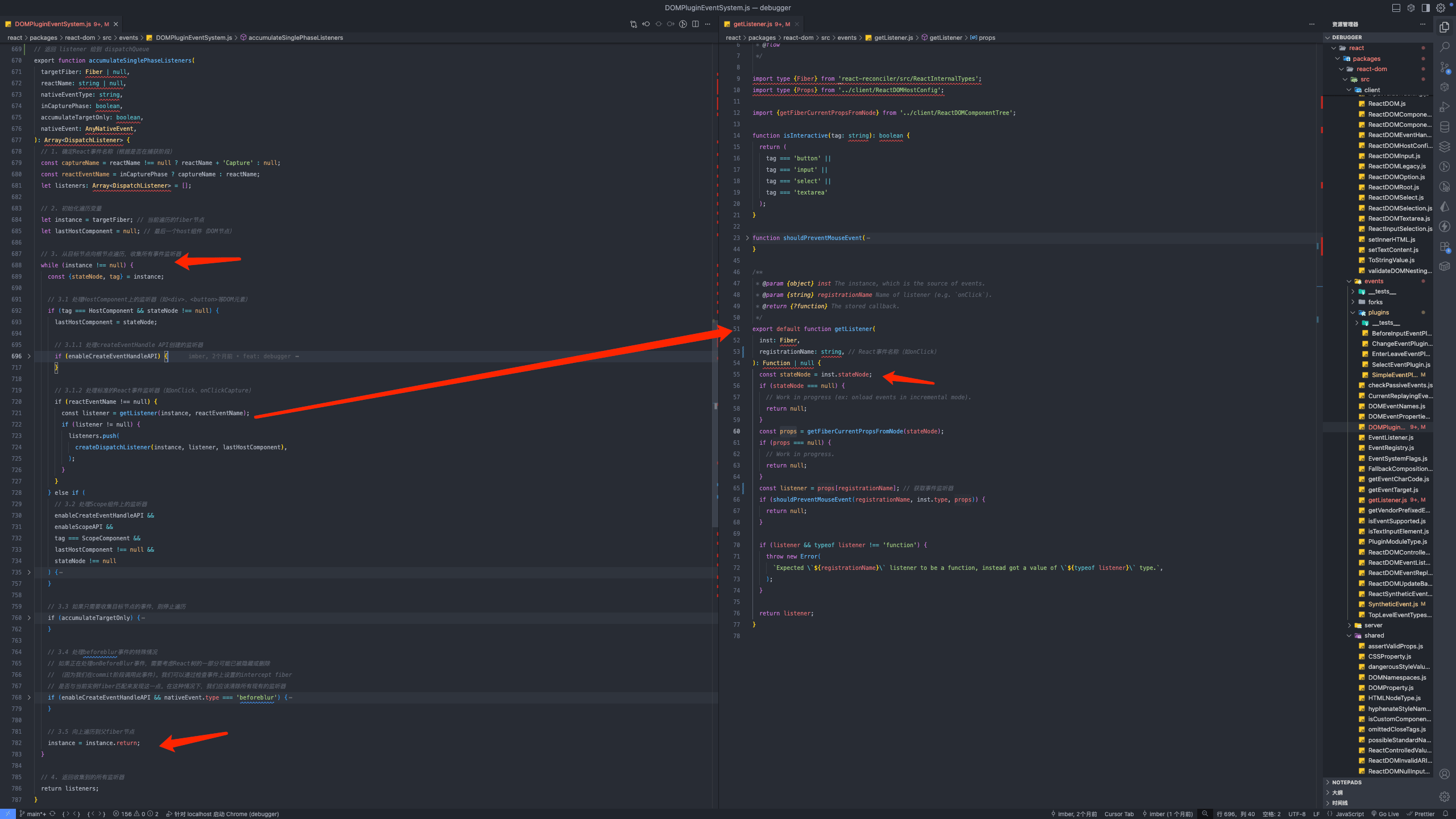Open Explorer panel more actions menu

(1422, 24)
